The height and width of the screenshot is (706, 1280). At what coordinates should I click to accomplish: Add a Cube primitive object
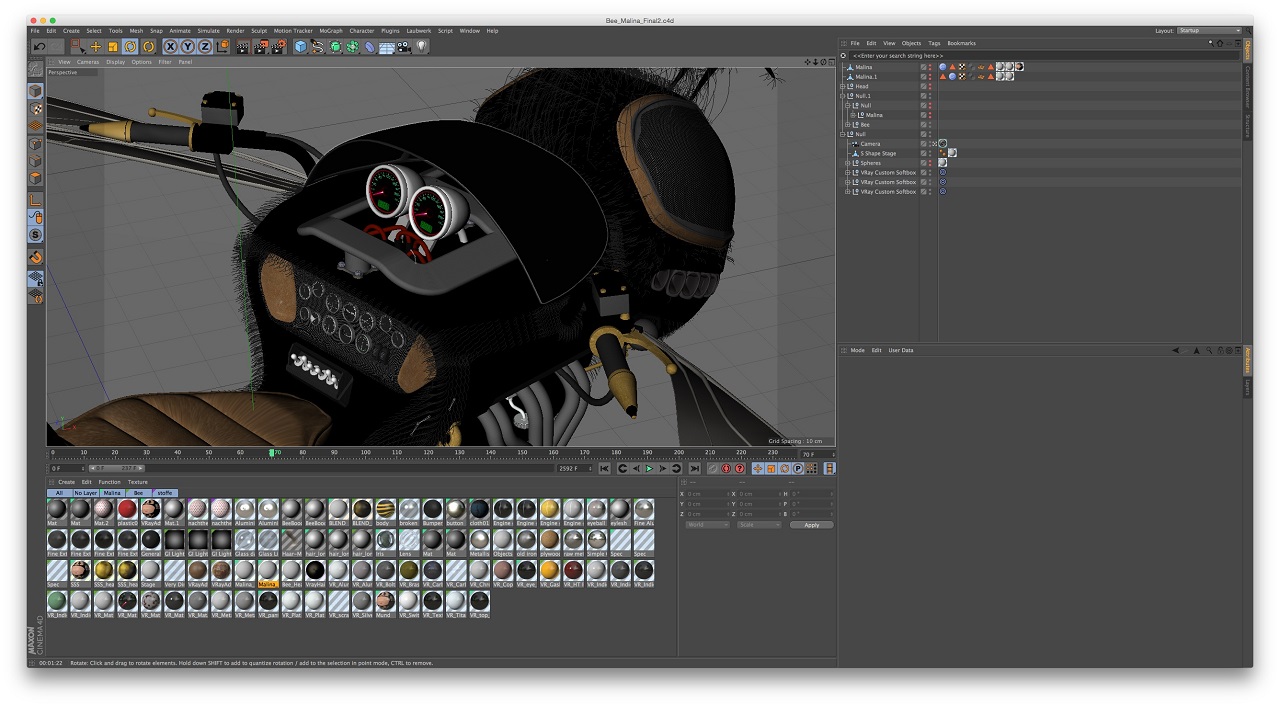coord(300,46)
